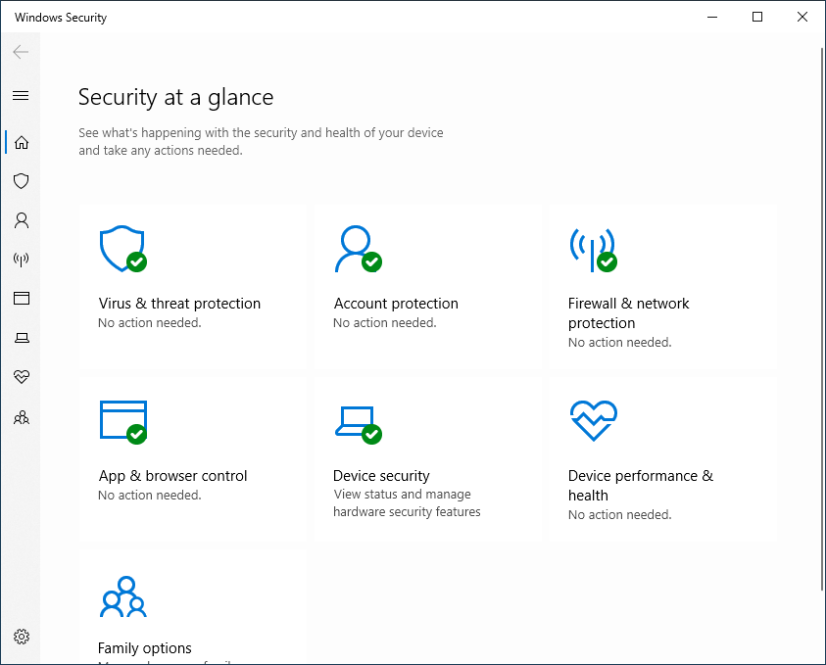Click the large shield icon with checkmark

[123, 249]
